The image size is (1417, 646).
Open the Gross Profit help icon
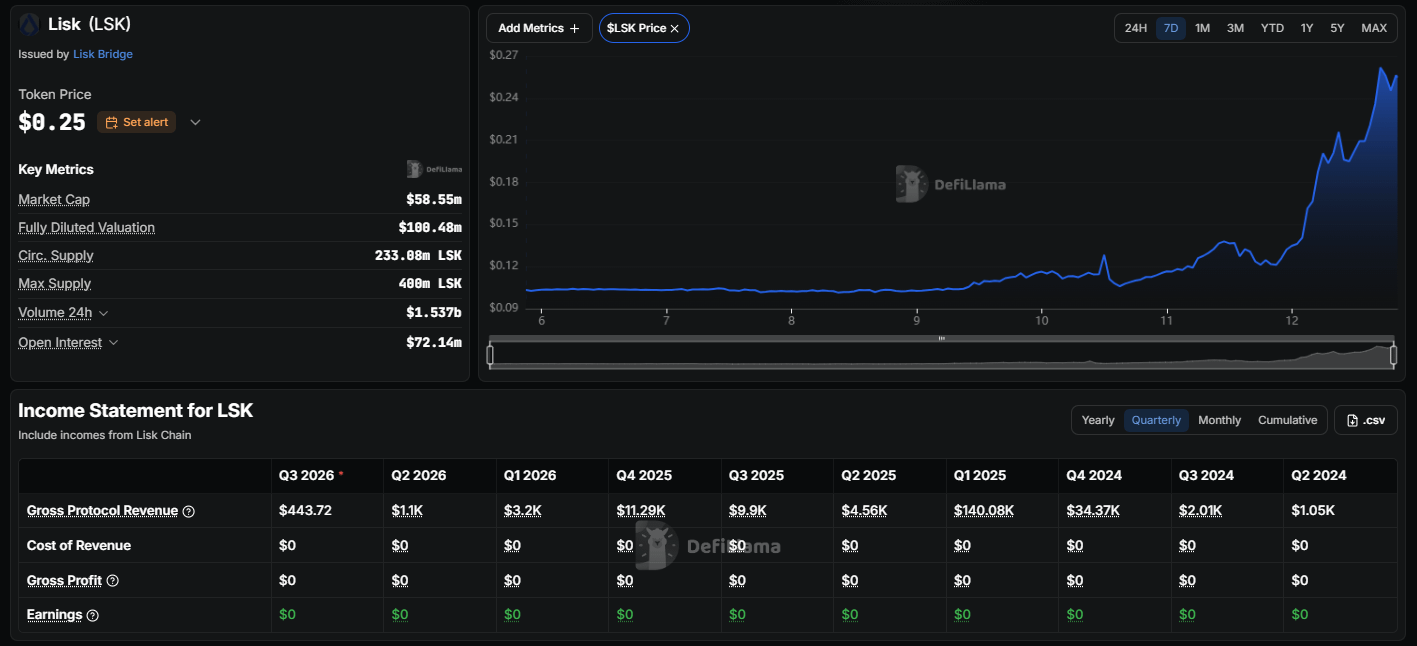pyautogui.click(x=113, y=581)
